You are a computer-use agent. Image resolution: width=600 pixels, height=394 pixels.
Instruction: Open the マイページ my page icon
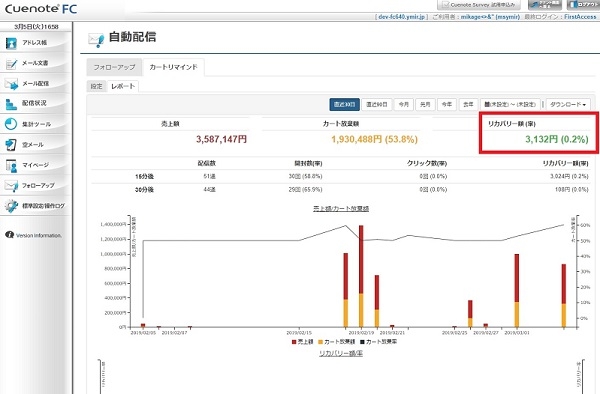11,165
